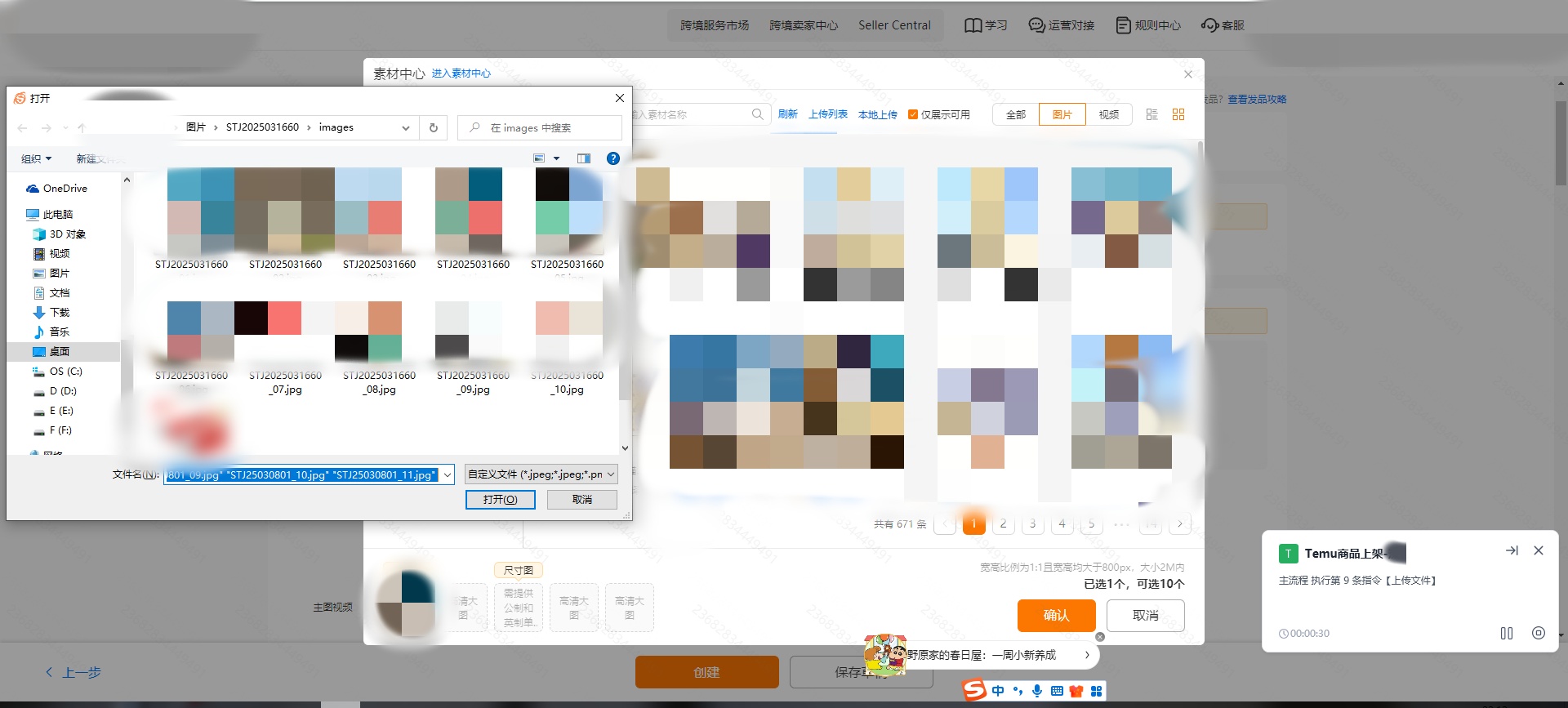
Task: Open the file type filter dropdown
Action: [x=541, y=474]
